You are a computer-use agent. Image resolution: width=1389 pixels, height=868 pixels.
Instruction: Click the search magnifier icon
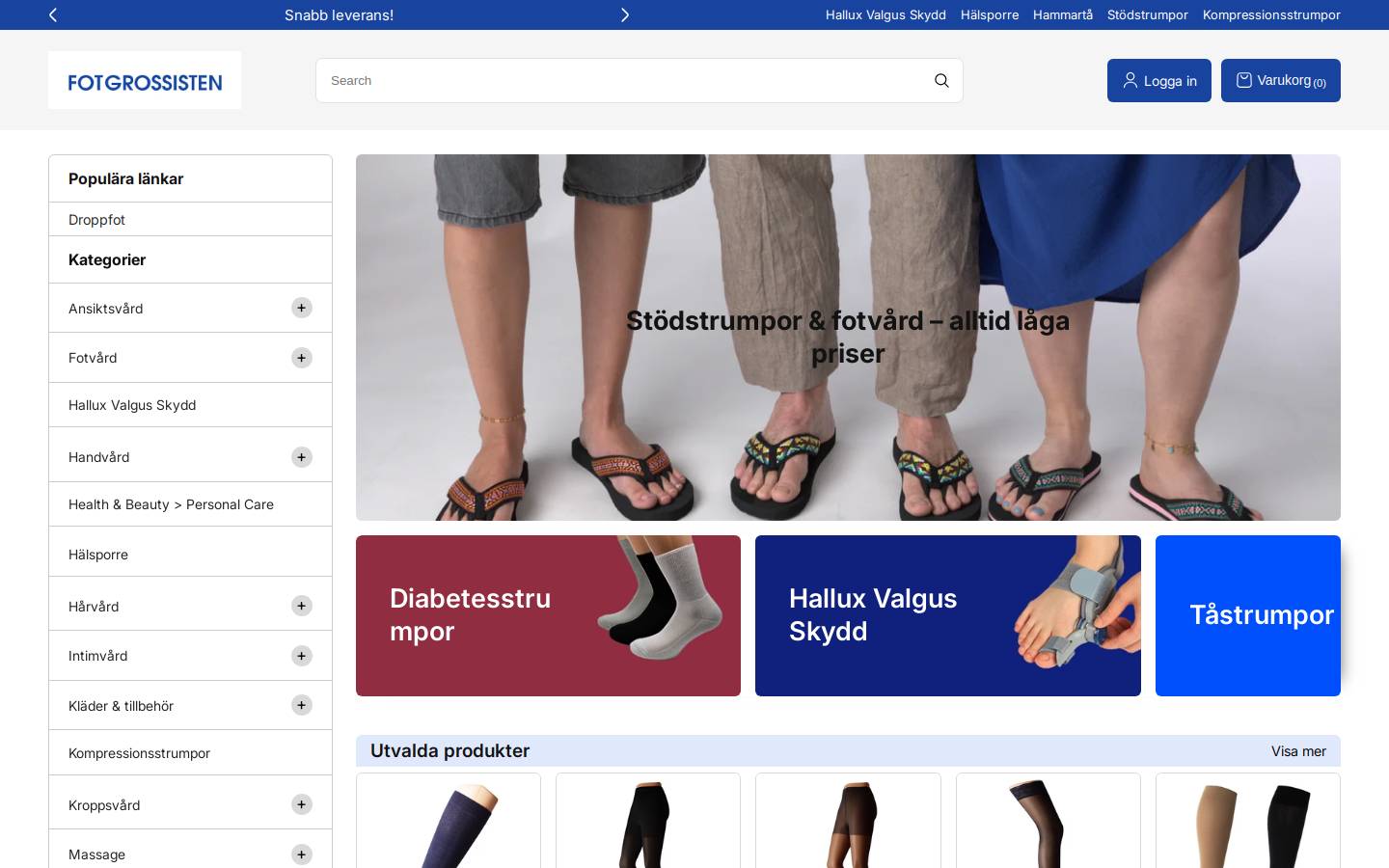point(941,81)
